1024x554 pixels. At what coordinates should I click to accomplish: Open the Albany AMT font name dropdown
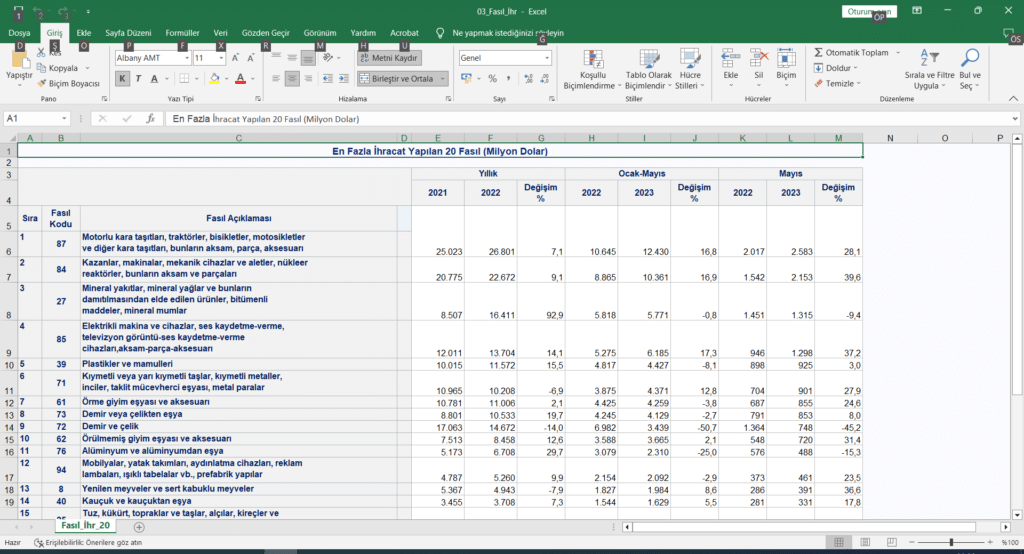click(187, 58)
